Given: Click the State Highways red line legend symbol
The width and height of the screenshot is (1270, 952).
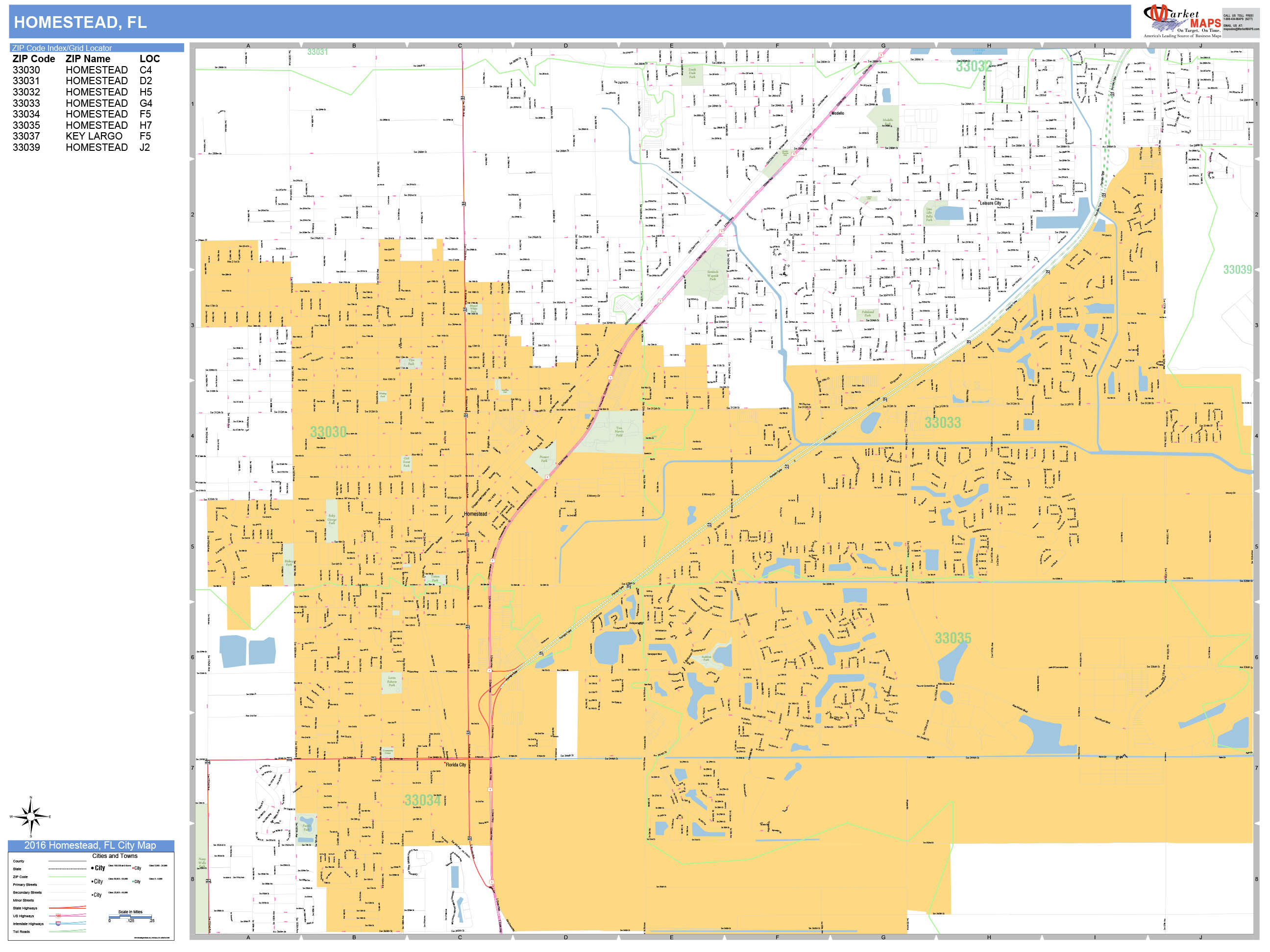Looking at the screenshot, I should (x=68, y=908).
